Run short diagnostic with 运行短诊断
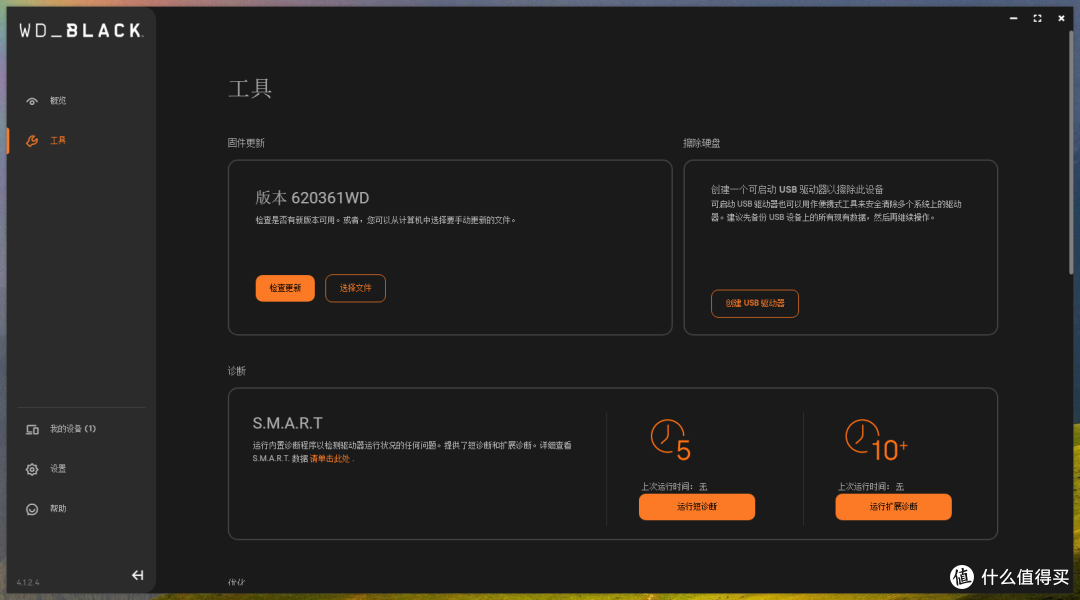Image resolution: width=1080 pixels, height=600 pixels. pos(697,506)
